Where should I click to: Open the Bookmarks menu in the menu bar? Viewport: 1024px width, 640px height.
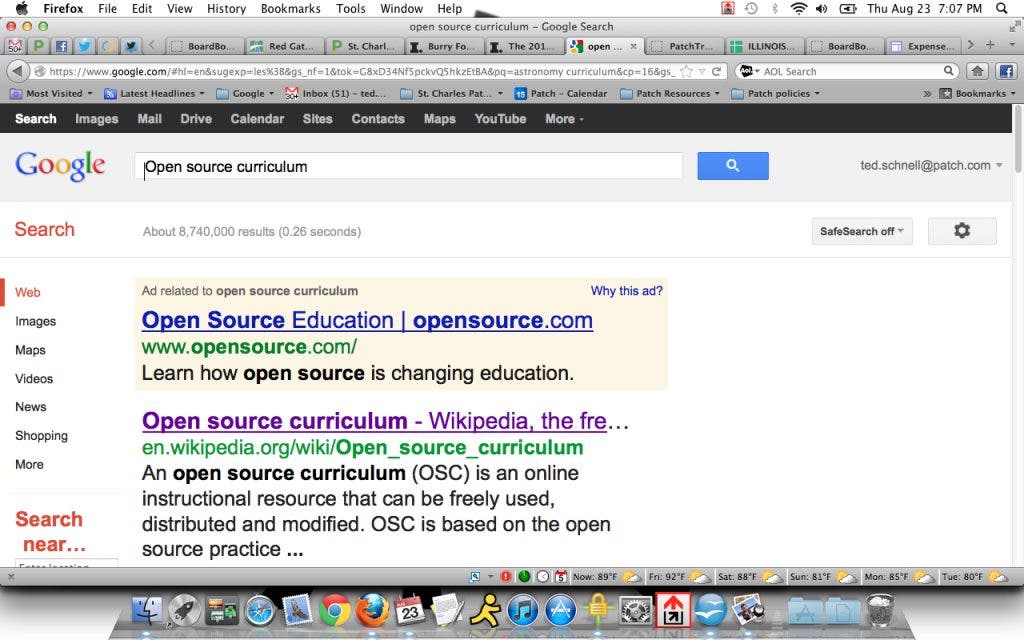click(291, 8)
